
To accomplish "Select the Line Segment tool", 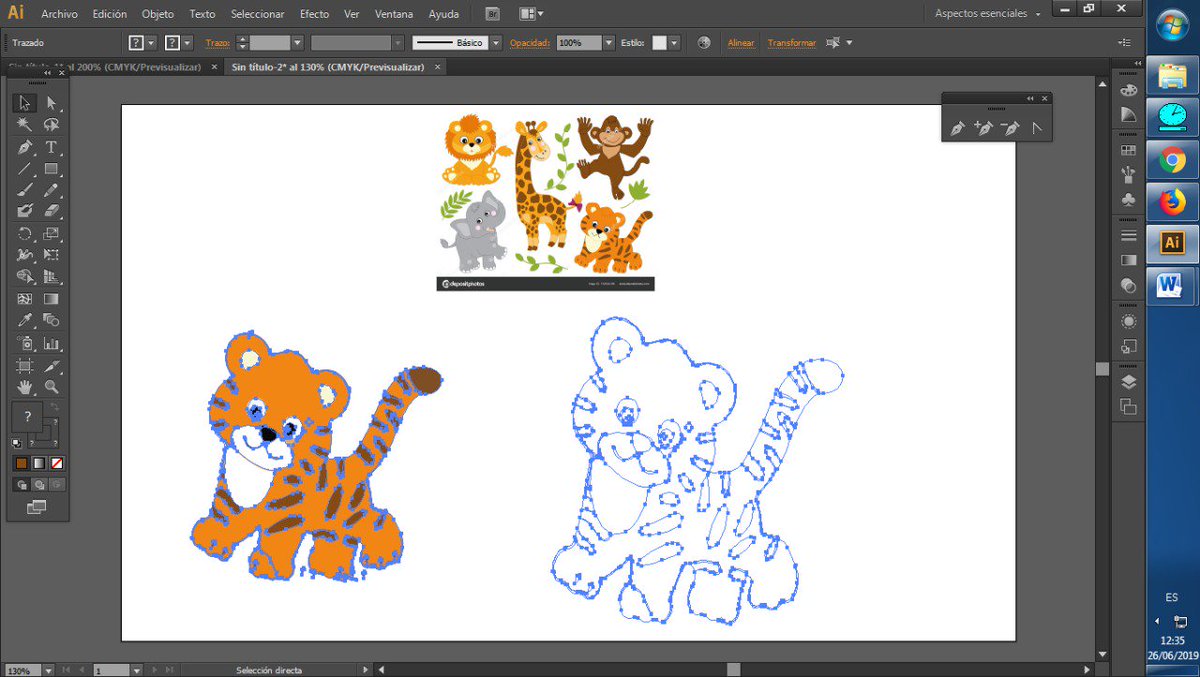I will pyautogui.click(x=25, y=168).
